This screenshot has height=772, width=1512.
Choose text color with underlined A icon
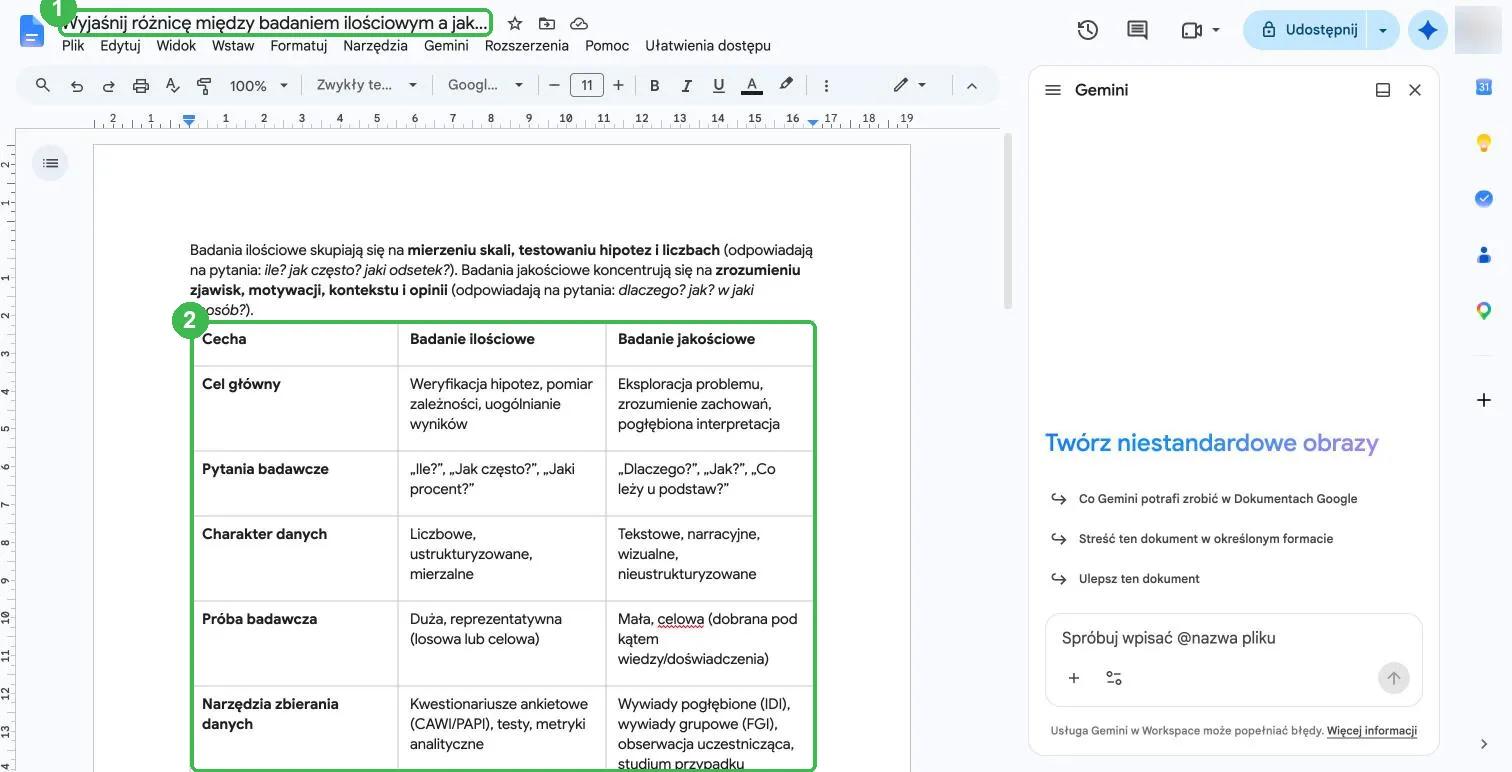click(x=752, y=86)
